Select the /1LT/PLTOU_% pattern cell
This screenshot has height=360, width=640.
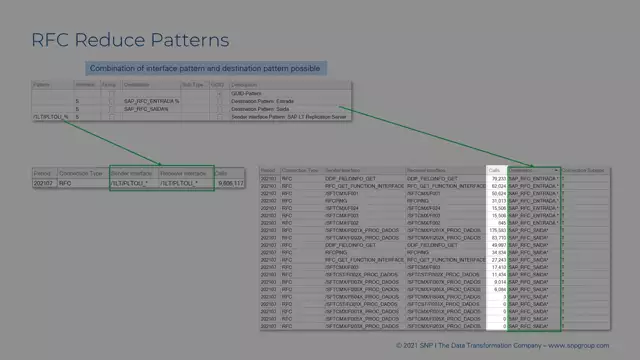coord(52,117)
